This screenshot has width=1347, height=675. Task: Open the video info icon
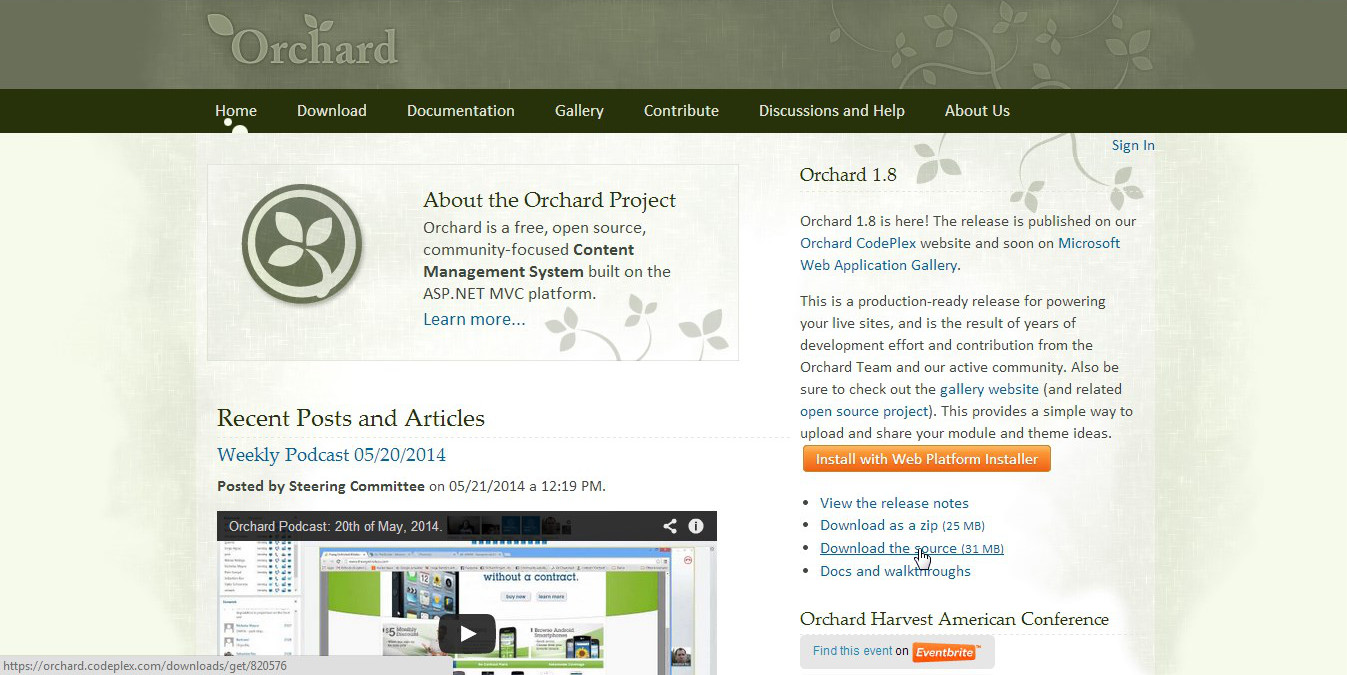(696, 526)
